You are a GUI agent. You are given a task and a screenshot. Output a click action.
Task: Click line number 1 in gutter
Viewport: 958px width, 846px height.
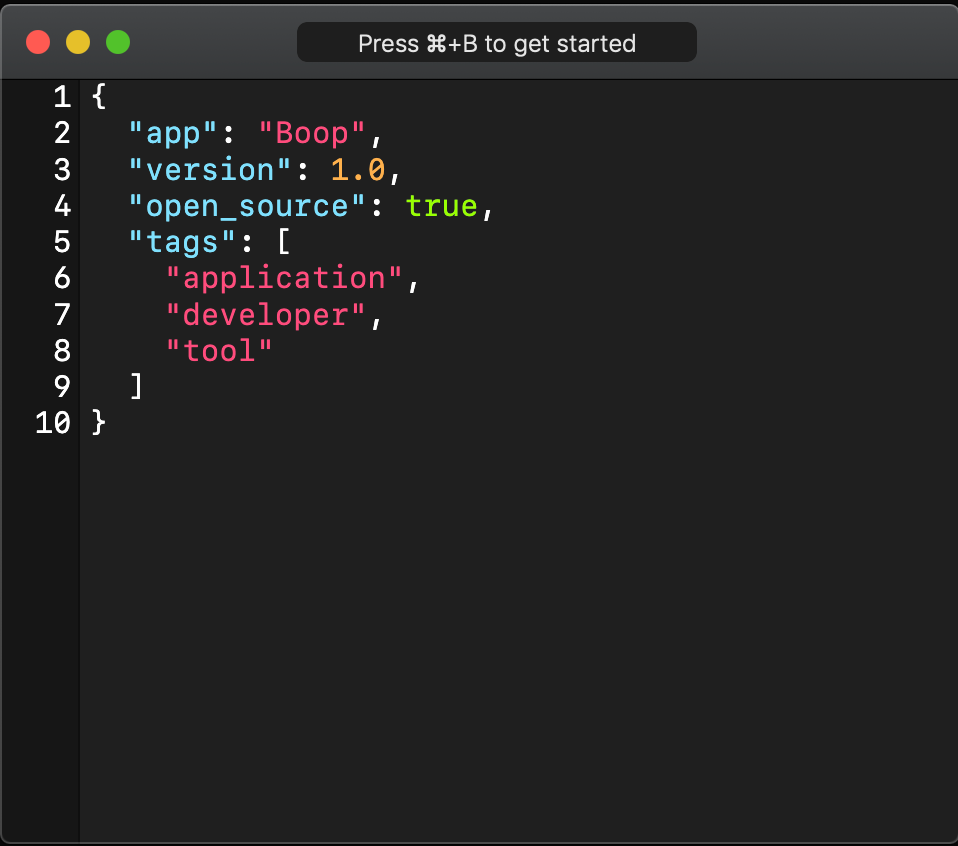point(62,97)
